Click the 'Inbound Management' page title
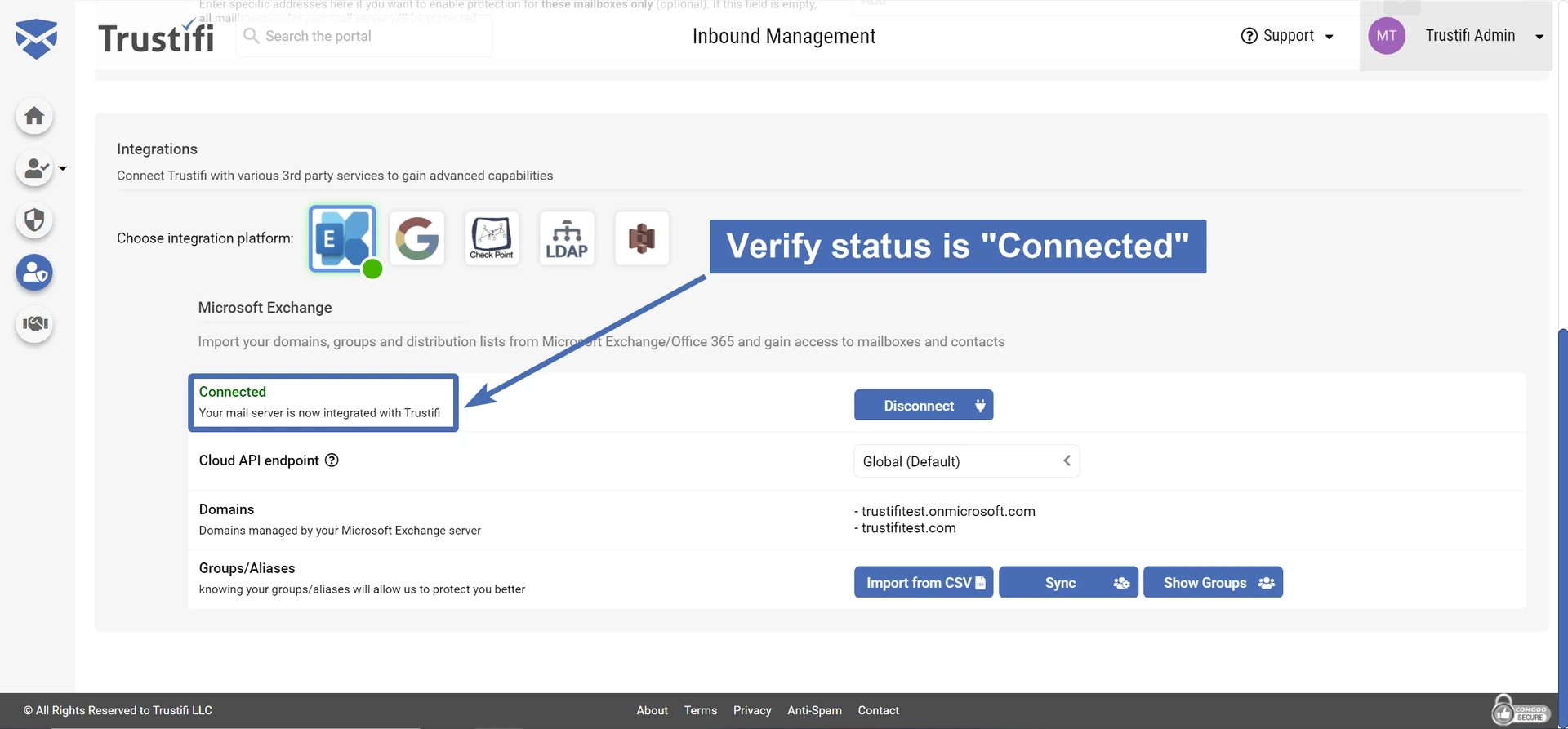The image size is (1568, 729). pyautogui.click(x=784, y=36)
